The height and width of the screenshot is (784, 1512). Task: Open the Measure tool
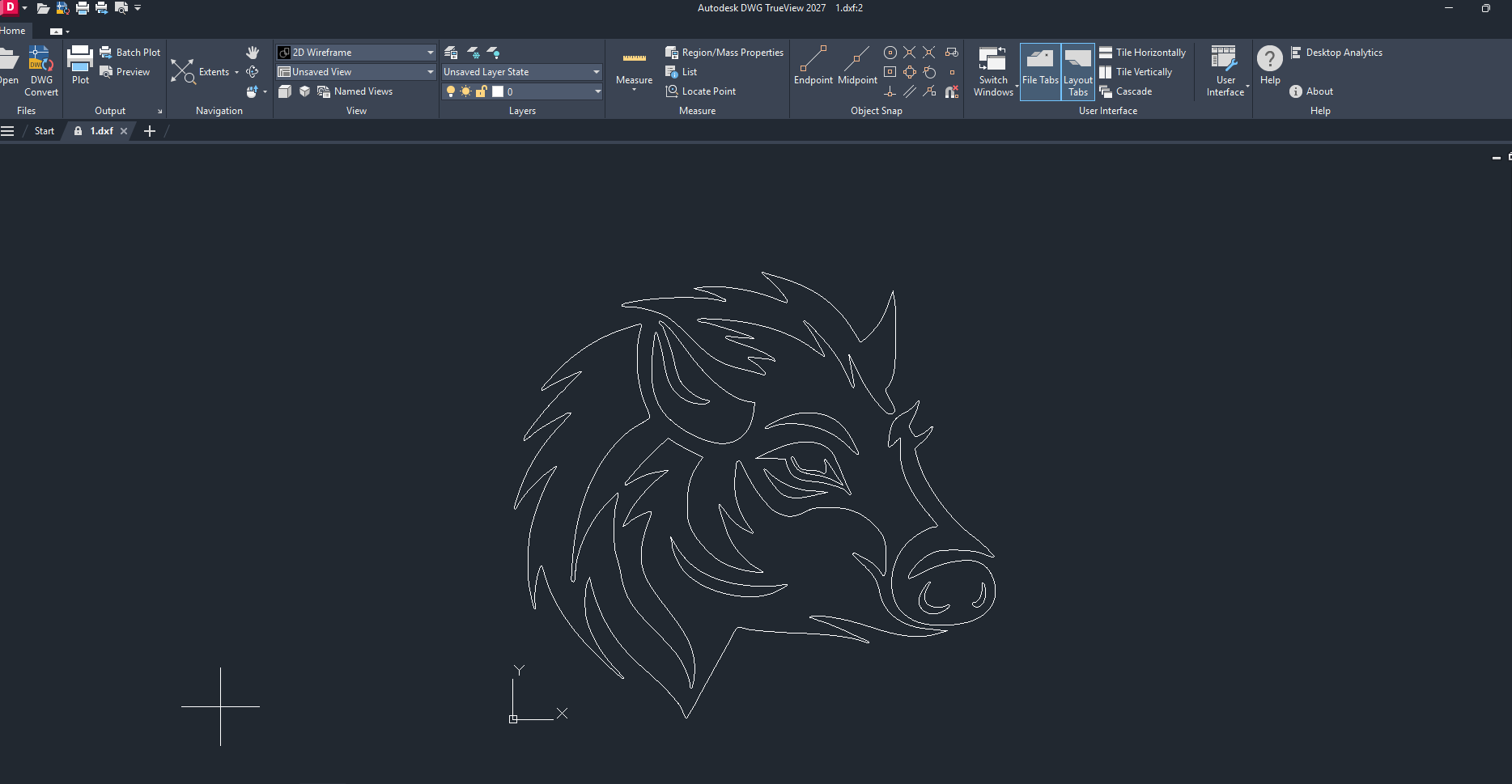click(634, 61)
